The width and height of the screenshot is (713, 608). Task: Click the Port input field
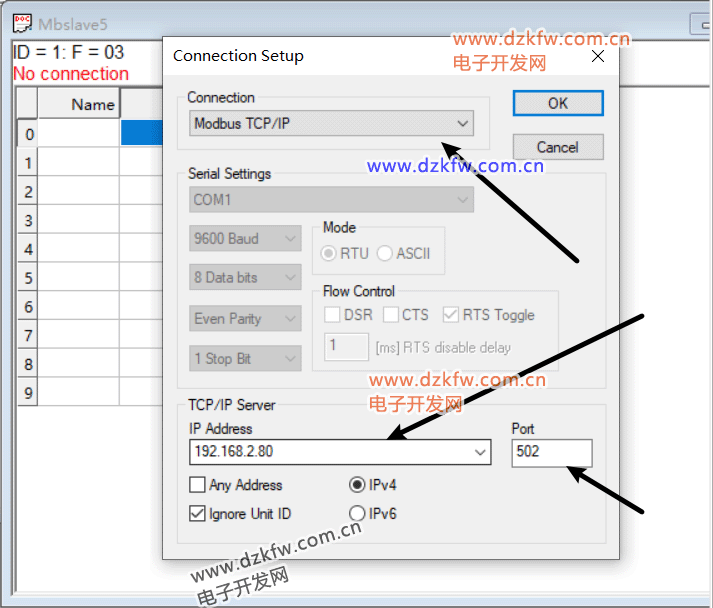click(551, 452)
